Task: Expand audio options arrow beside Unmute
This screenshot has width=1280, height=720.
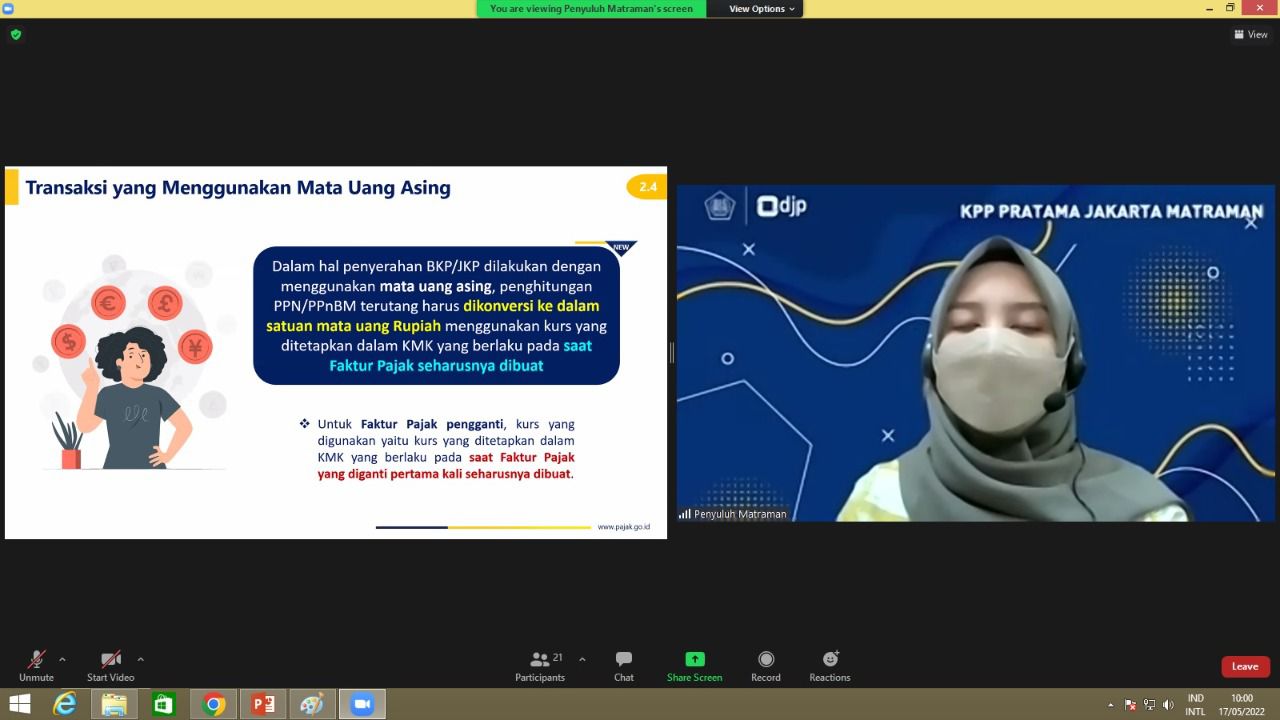Action: (x=62, y=660)
